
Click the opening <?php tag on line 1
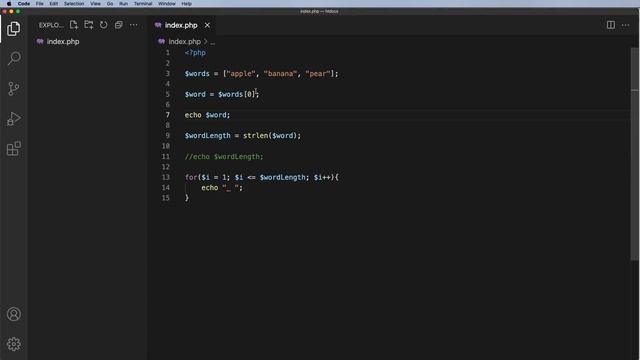(195, 53)
